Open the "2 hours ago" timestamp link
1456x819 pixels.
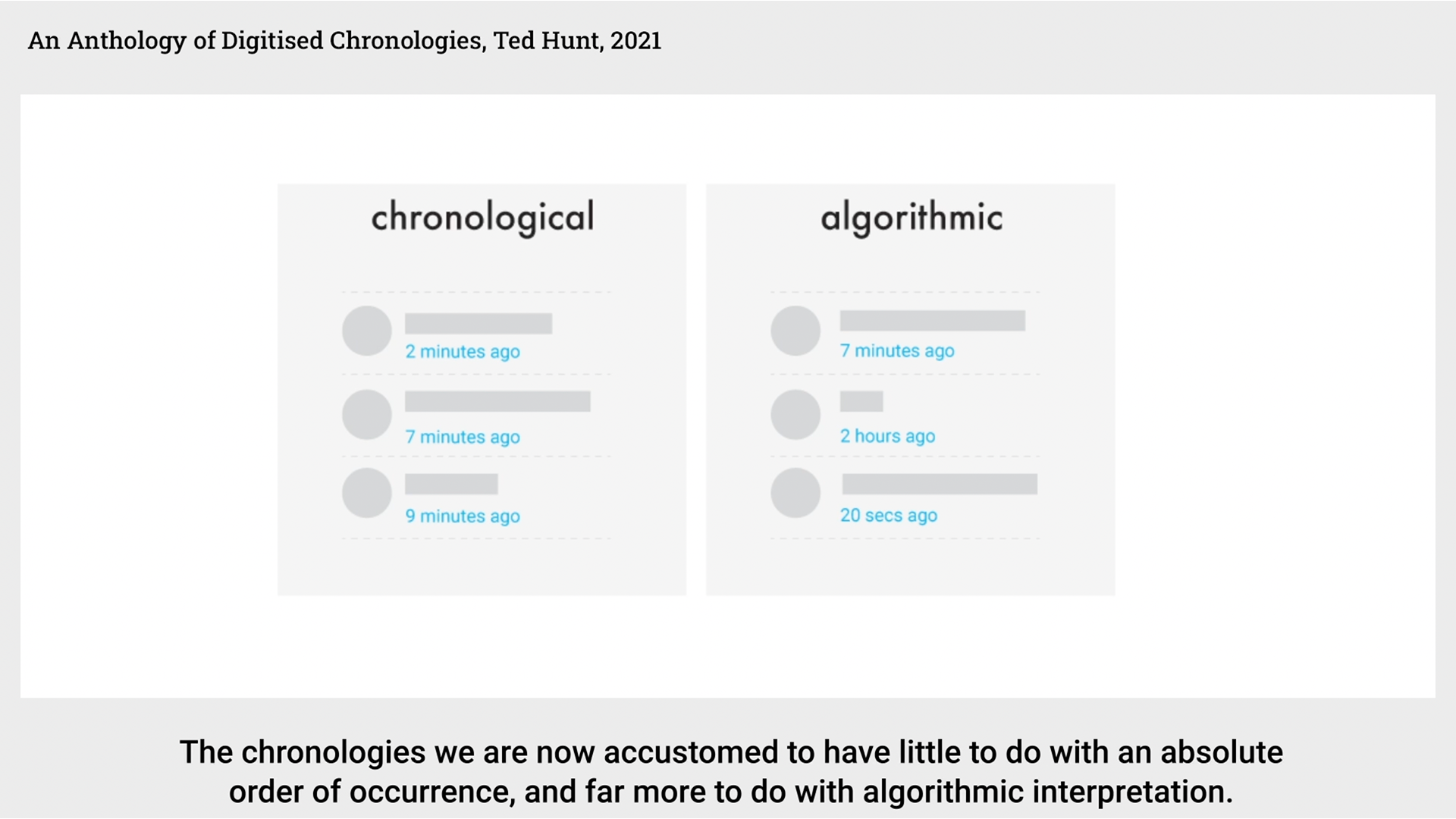[x=887, y=437]
